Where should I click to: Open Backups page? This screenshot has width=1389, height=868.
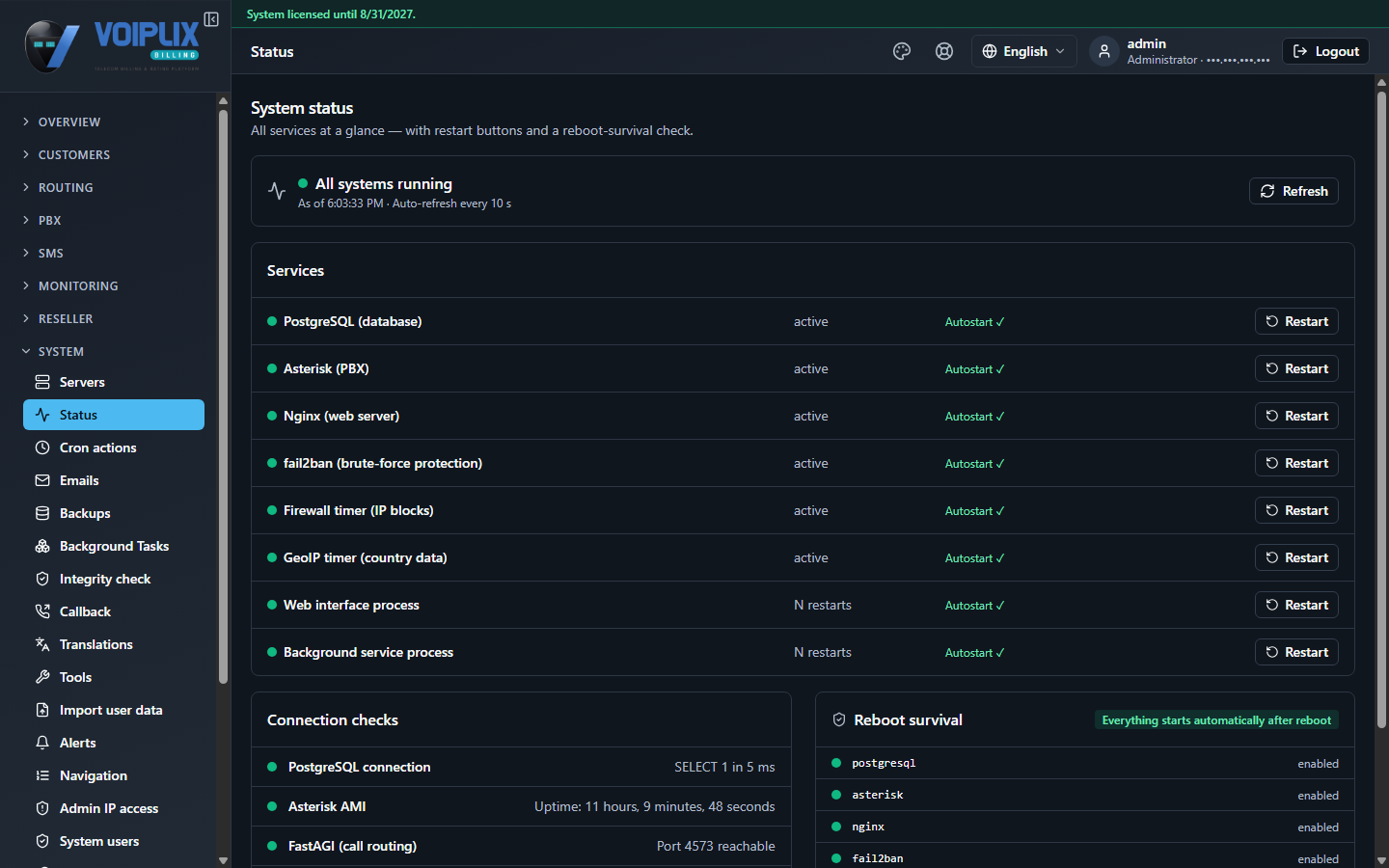point(114,513)
